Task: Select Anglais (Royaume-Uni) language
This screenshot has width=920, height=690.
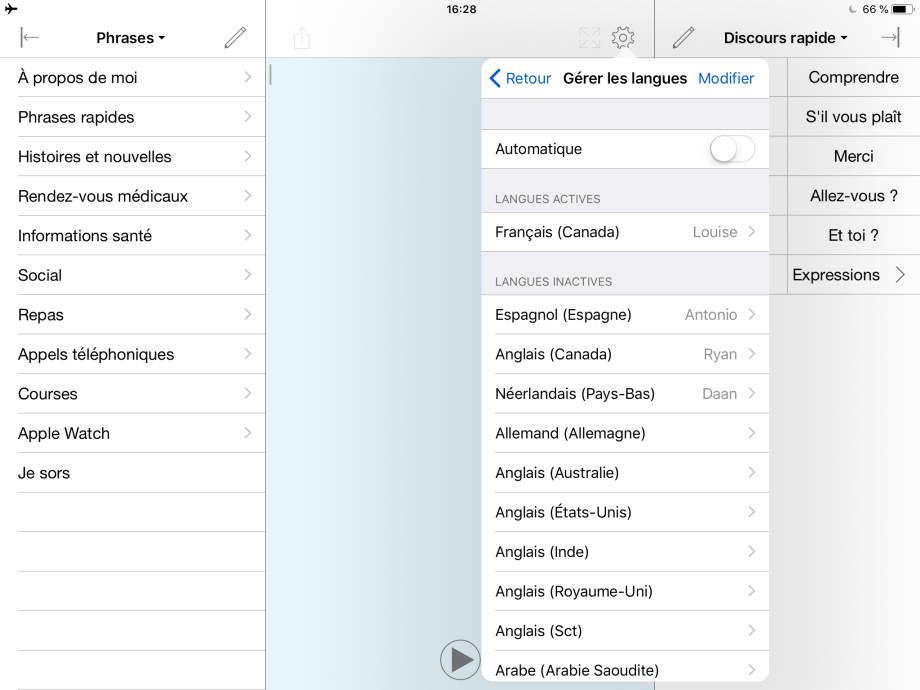Action: 625,591
